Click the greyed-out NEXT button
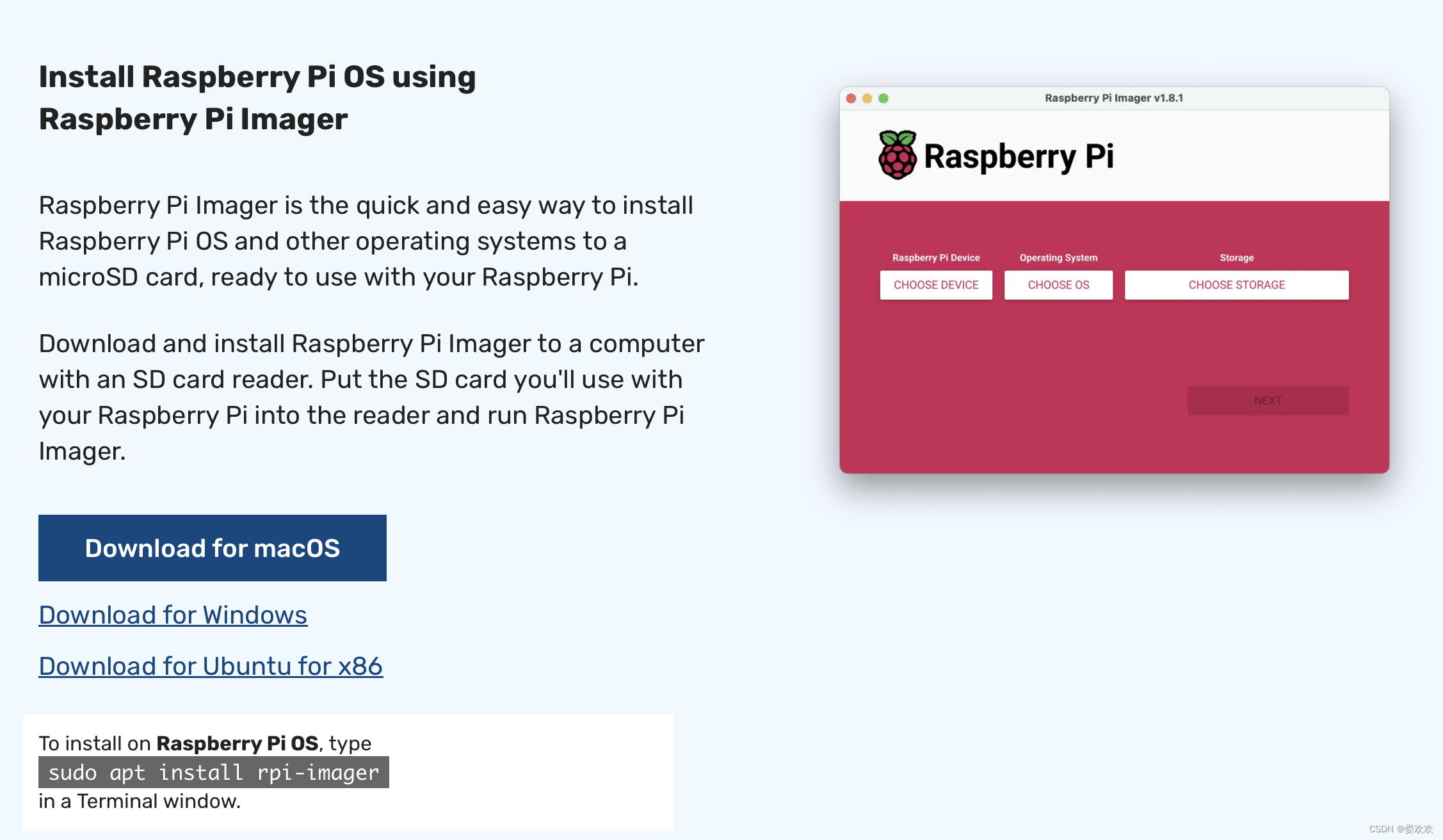The image size is (1443, 840). pos(1267,400)
